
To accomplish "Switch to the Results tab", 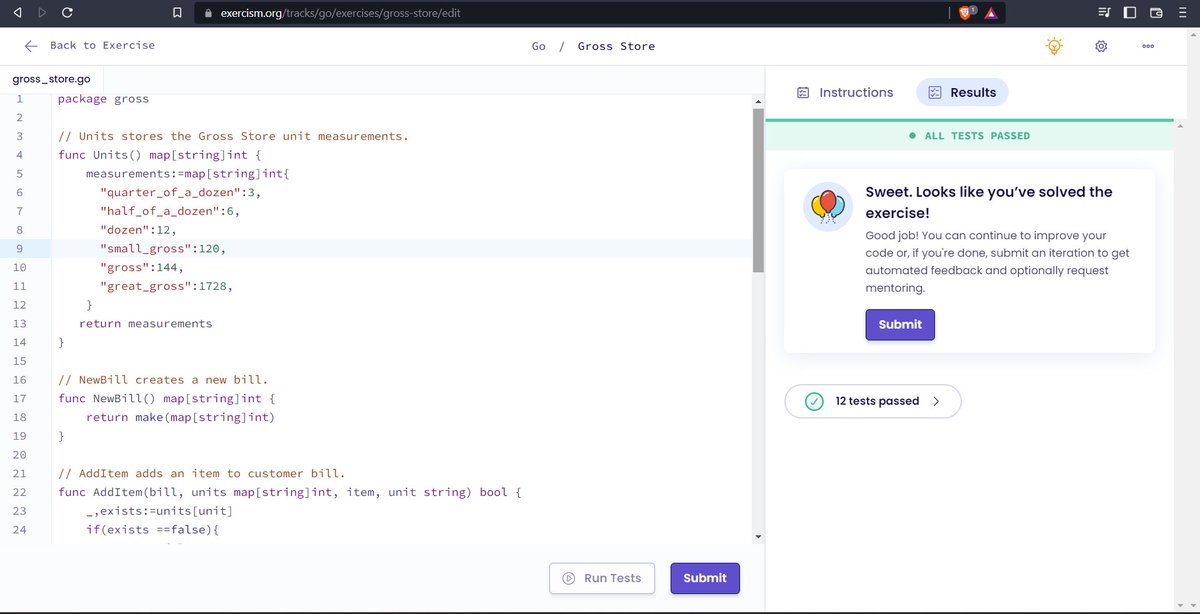I will pos(962,92).
